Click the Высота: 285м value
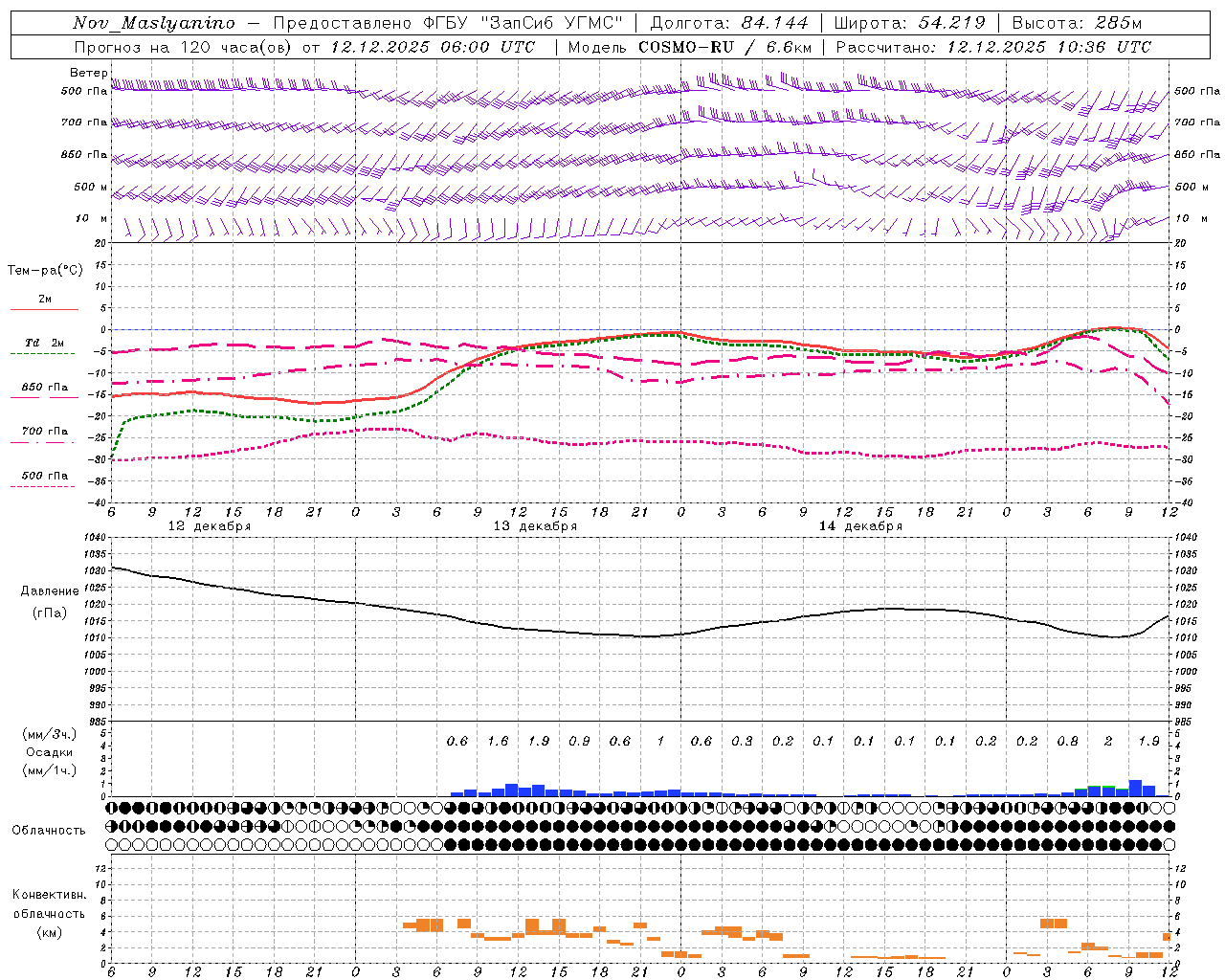 tap(1077, 23)
